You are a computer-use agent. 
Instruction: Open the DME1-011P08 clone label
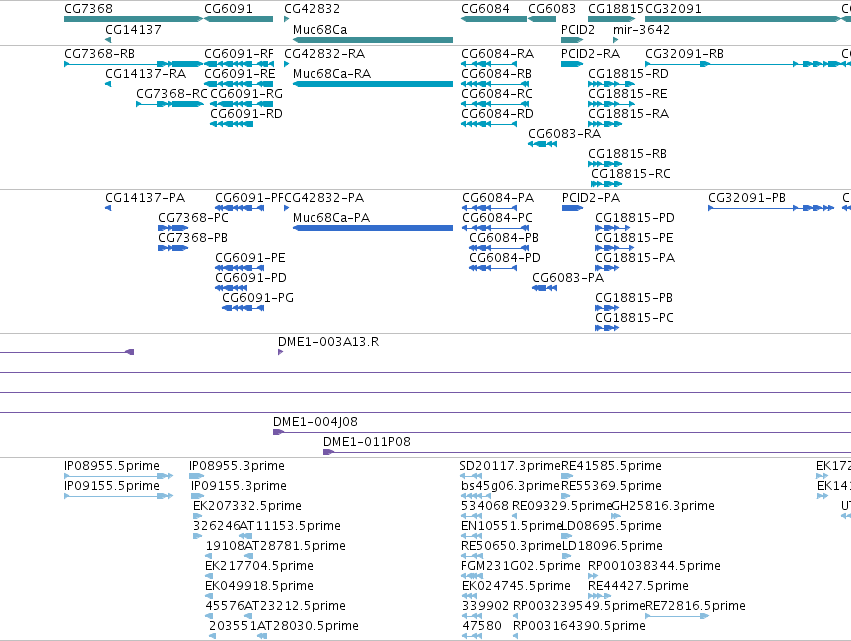tap(367, 442)
